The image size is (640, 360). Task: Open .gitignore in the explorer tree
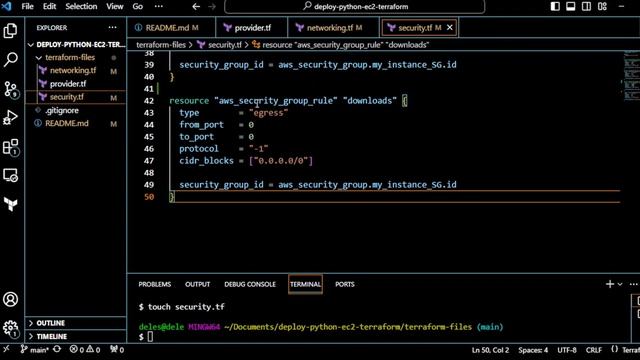(76, 110)
